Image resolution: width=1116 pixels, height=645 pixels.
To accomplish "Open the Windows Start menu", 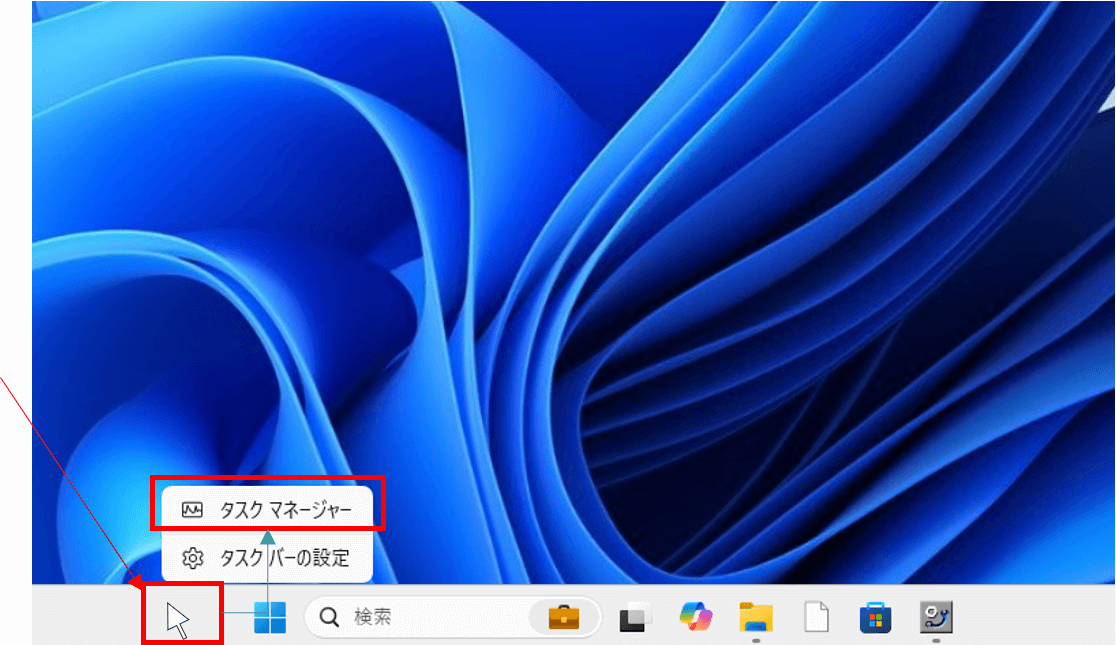I will (269, 618).
